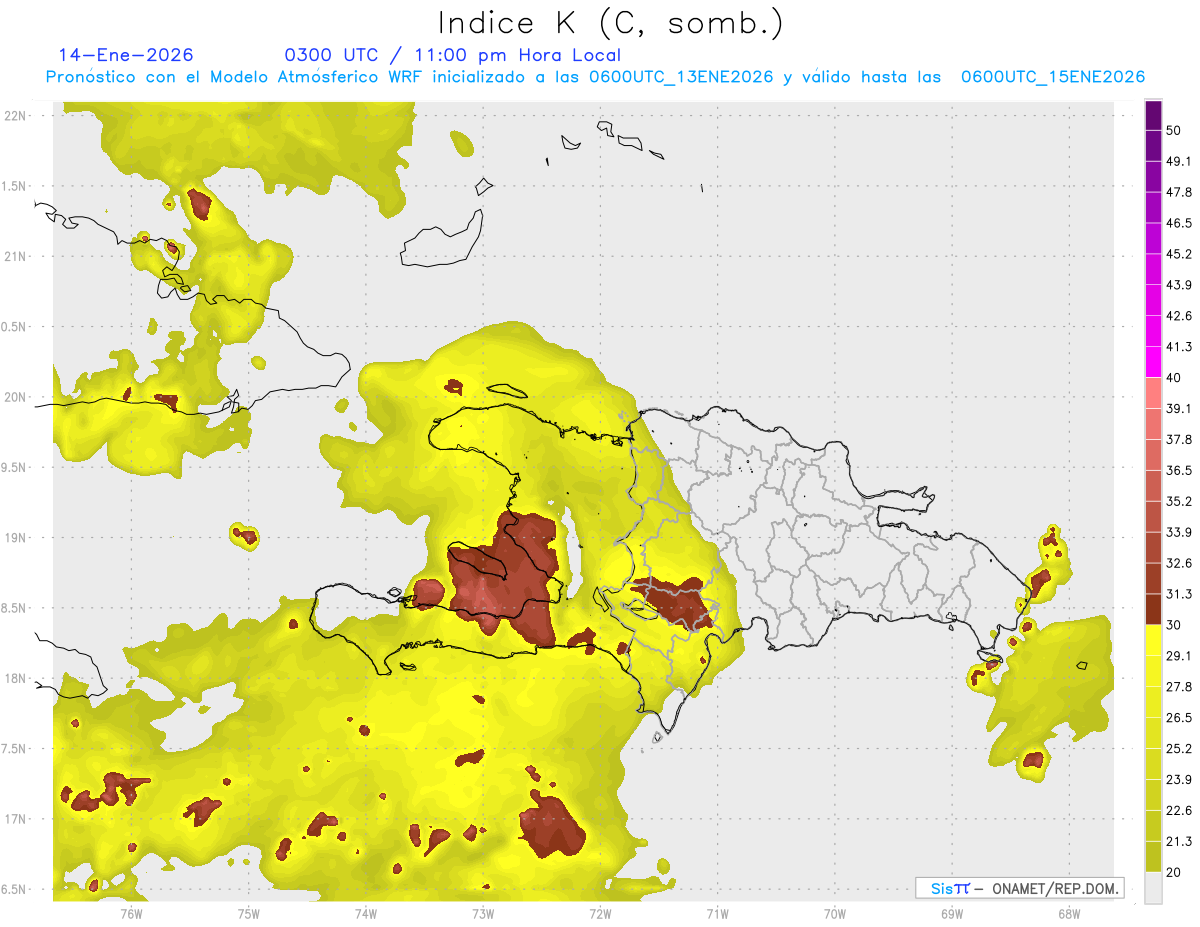Click the '22.6' color scale label

pos(1179,810)
